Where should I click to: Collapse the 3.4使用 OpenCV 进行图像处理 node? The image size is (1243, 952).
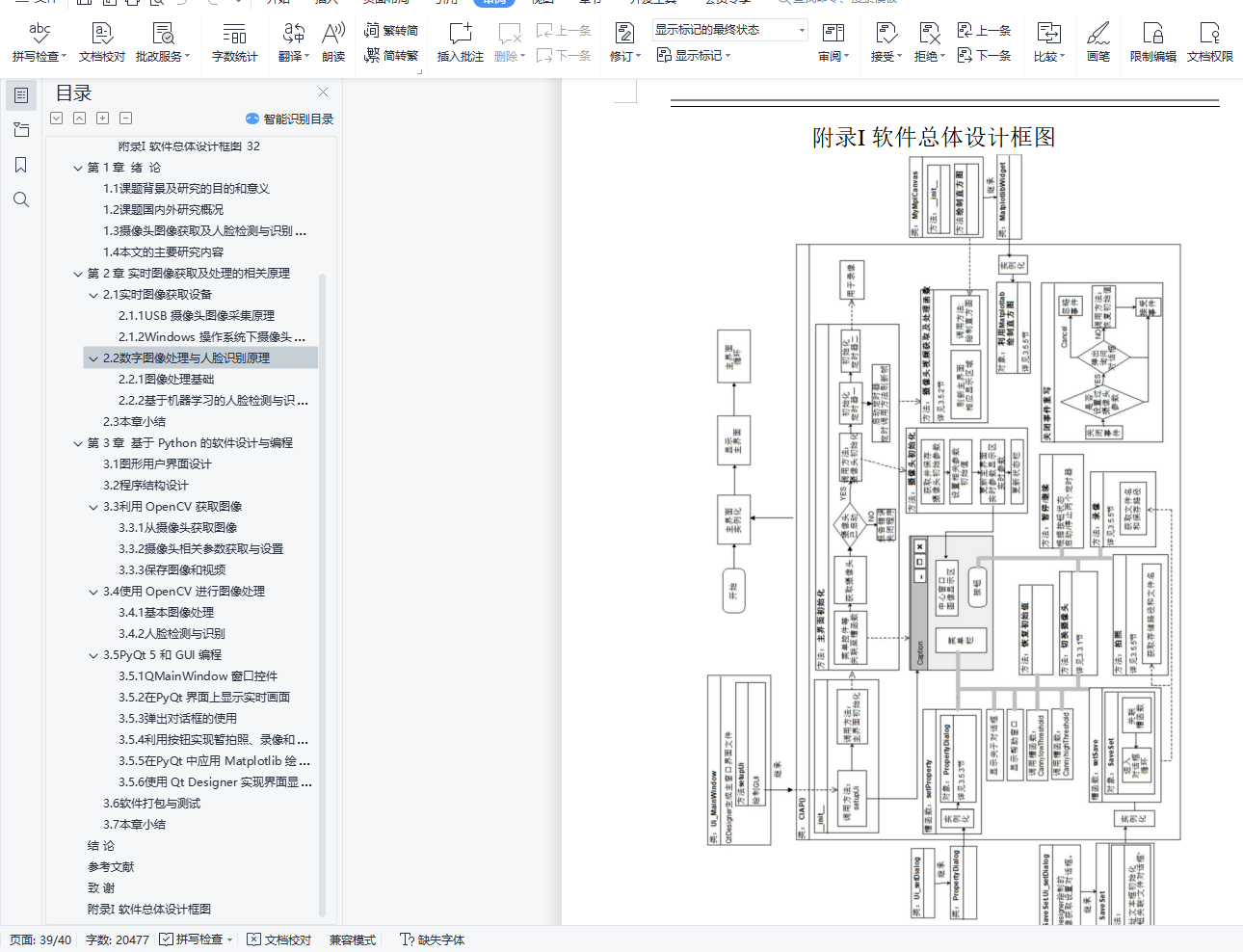click(x=93, y=592)
